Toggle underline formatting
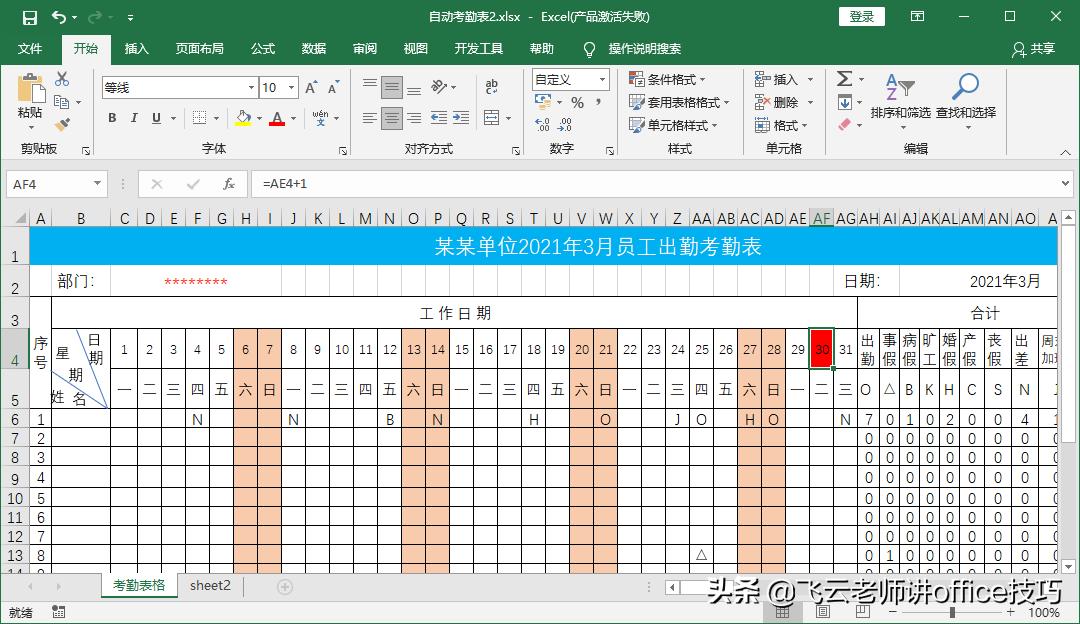The height and width of the screenshot is (624, 1080). coord(156,118)
